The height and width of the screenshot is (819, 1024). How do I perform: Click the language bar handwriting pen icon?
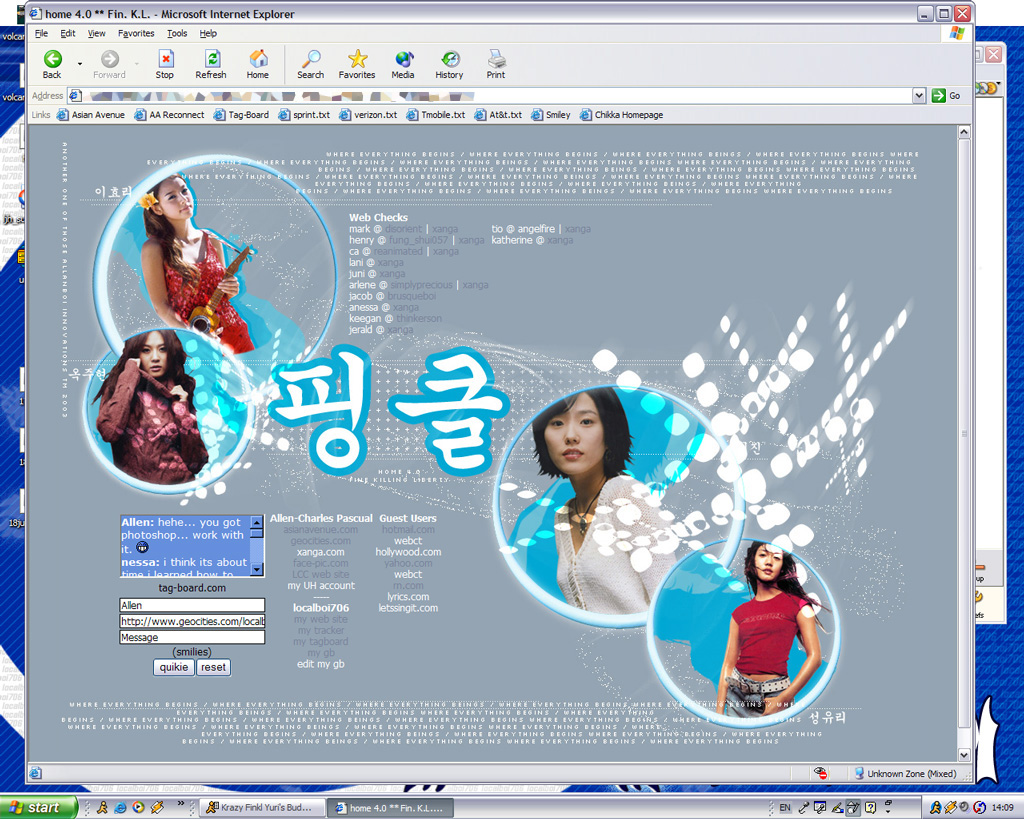click(837, 807)
